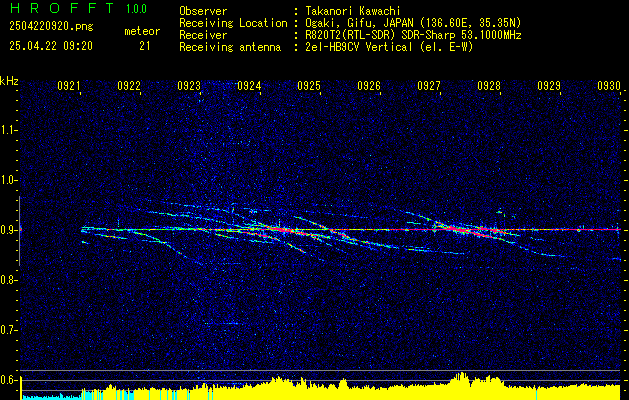Click the 0925 time marker
Image resolution: width=629 pixels, height=400 pixels.
(x=309, y=85)
